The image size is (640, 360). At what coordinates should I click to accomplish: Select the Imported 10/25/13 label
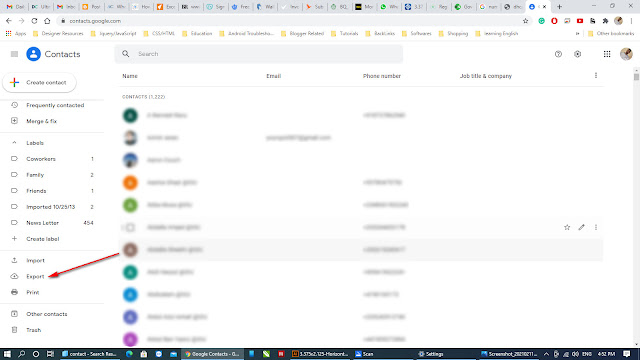(52, 207)
